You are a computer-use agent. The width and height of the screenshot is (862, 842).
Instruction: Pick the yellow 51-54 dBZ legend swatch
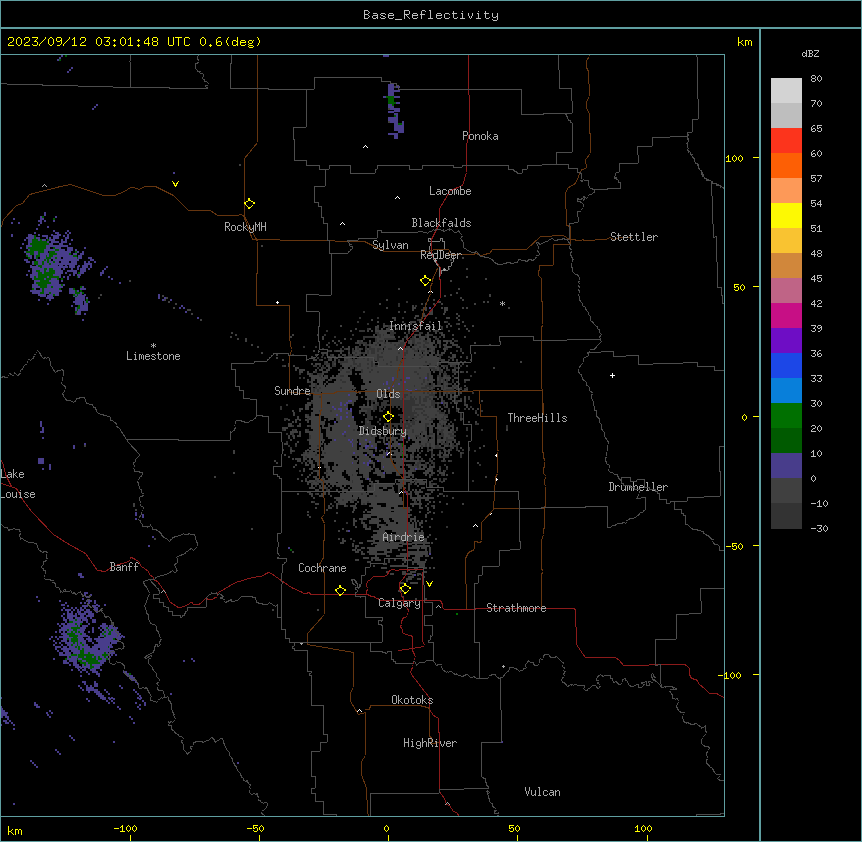pos(786,215)
